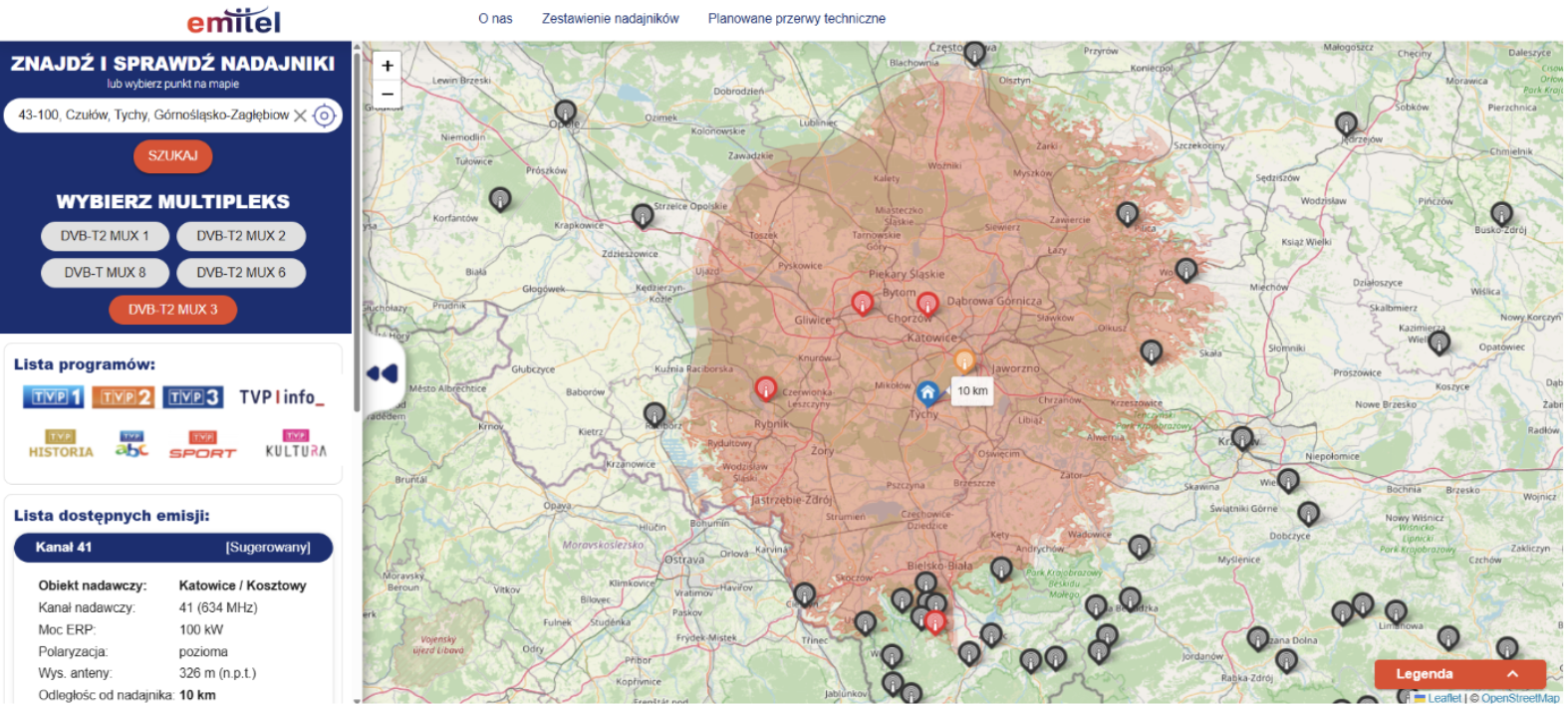The width and height of the screenshot is (1568, 705).
Task: Expand the Legenda panel
Action: 1458,674
